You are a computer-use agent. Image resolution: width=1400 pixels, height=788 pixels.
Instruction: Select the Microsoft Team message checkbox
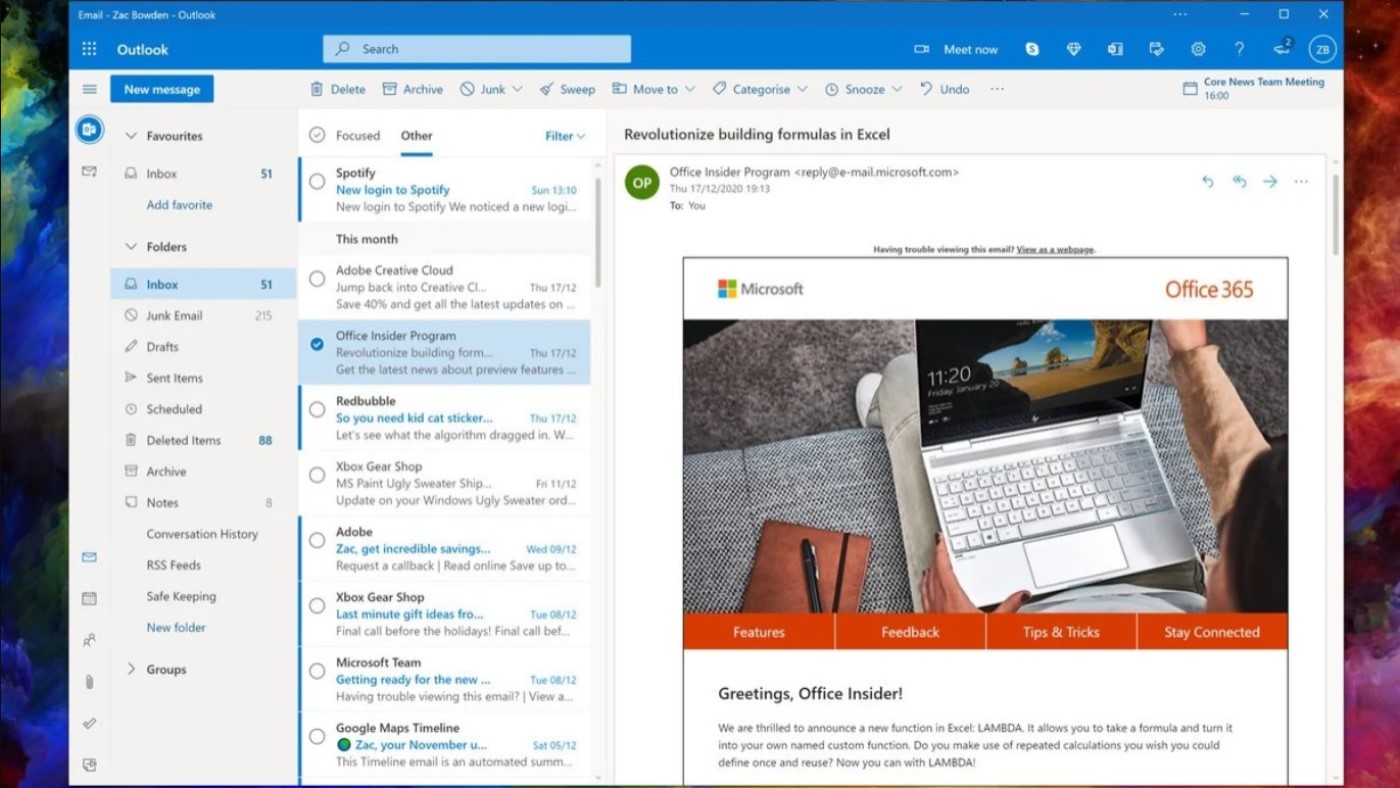(x=317, y=671)
